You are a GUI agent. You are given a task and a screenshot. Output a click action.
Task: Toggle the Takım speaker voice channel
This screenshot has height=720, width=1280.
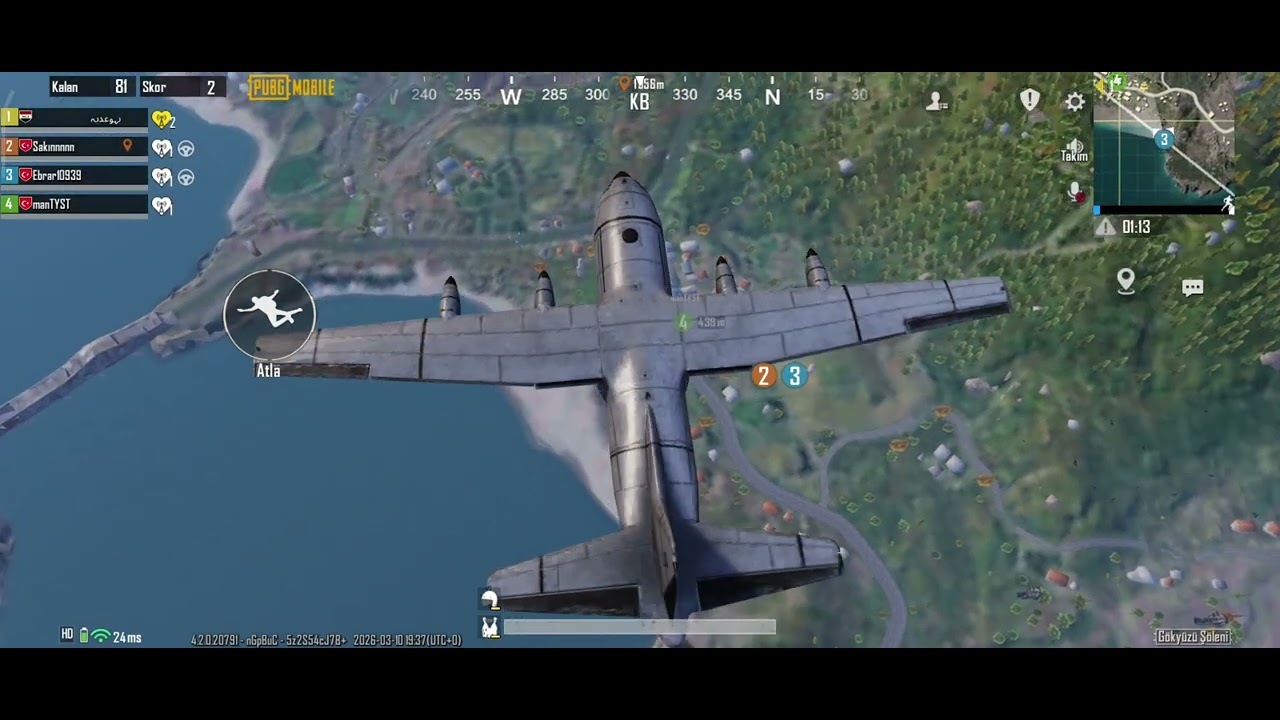1075,148
